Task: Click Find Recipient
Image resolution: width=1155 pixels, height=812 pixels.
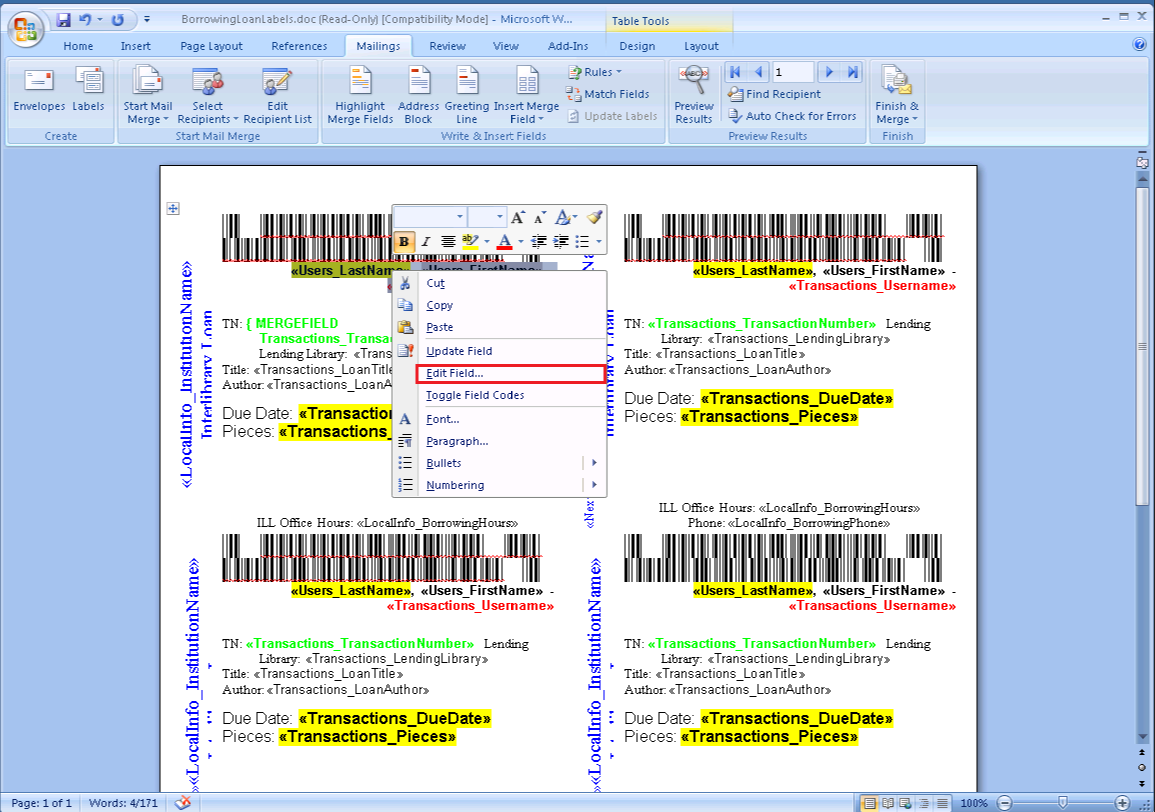Action: 775,94
